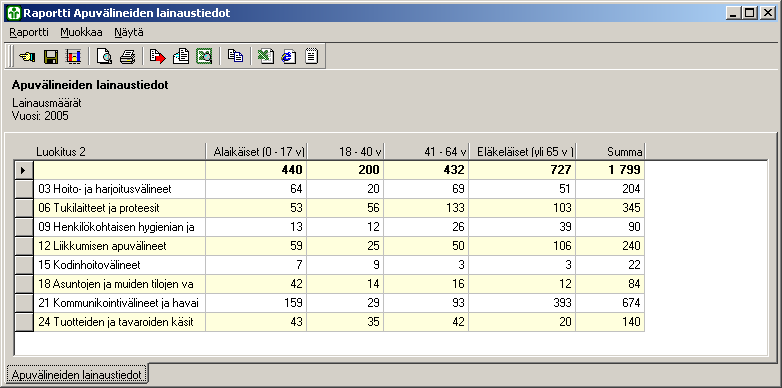Viewport: 782px width, 388px height.
Task: Click the 18 - 40 v column header
Action: (x=345, y=152)
